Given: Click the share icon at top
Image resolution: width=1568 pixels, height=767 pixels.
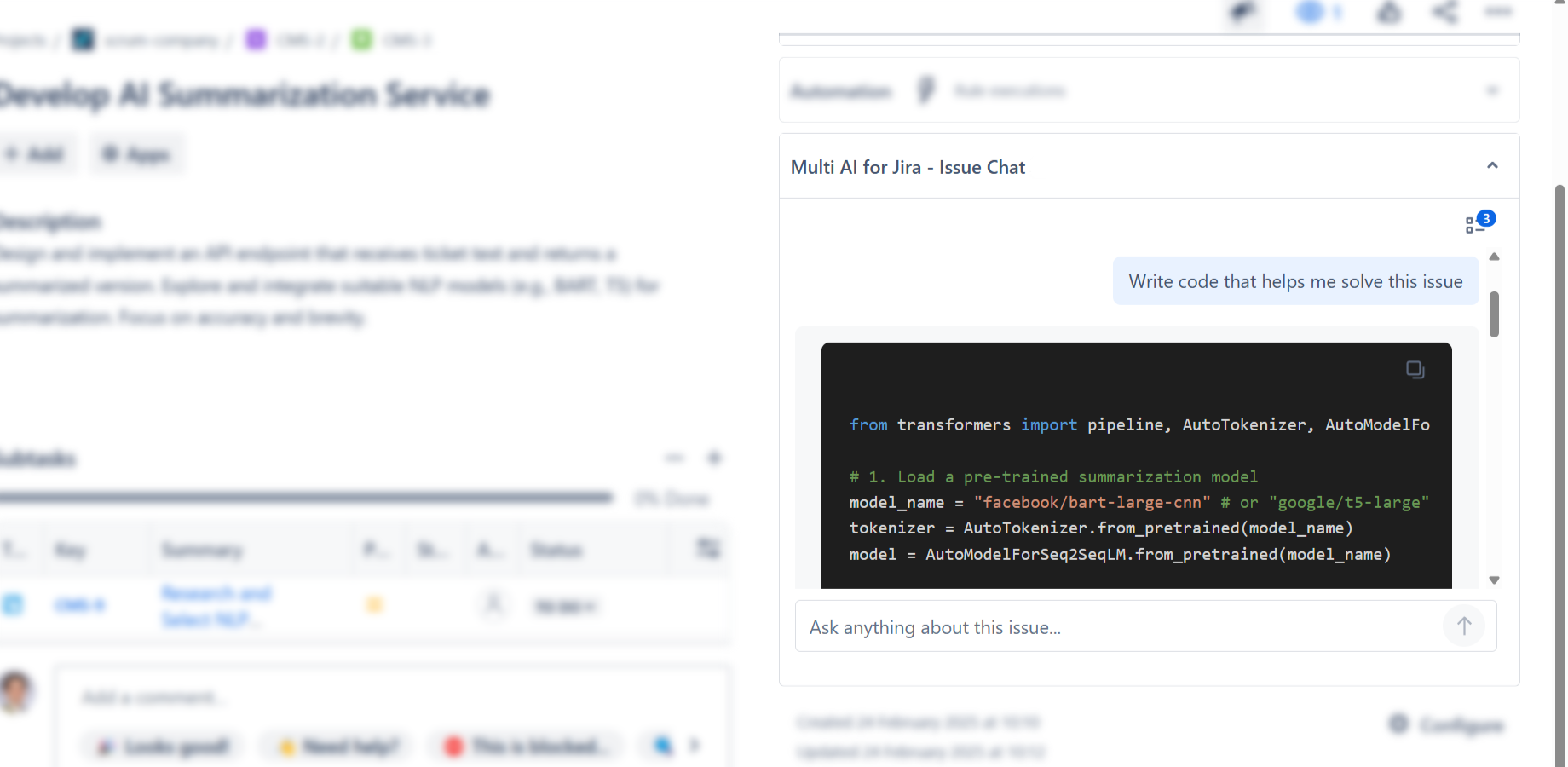Looking at the screenshot, I should pos(1444,13).
